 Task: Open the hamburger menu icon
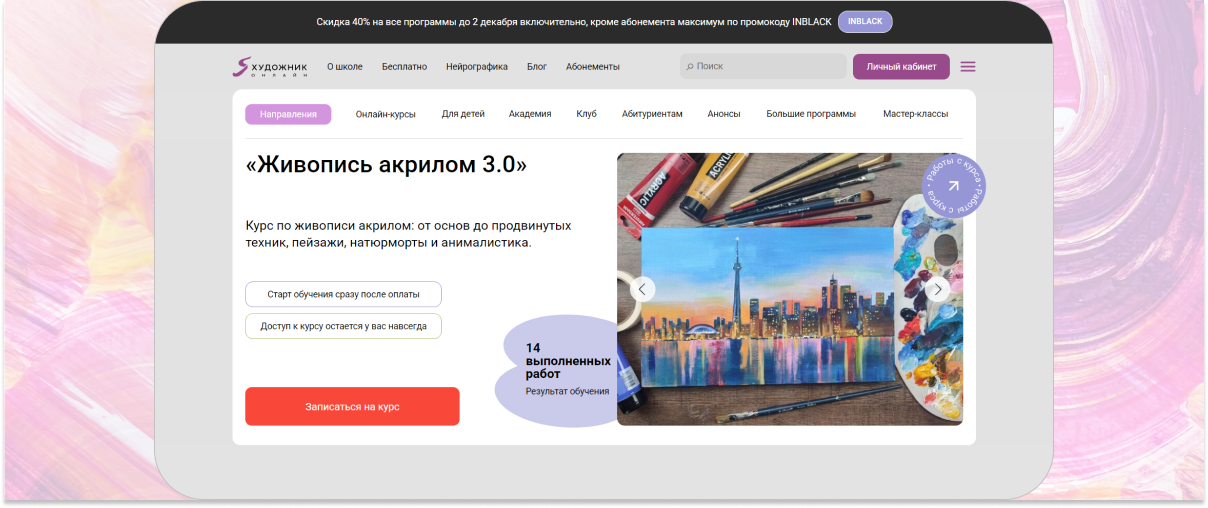point(967,67)
